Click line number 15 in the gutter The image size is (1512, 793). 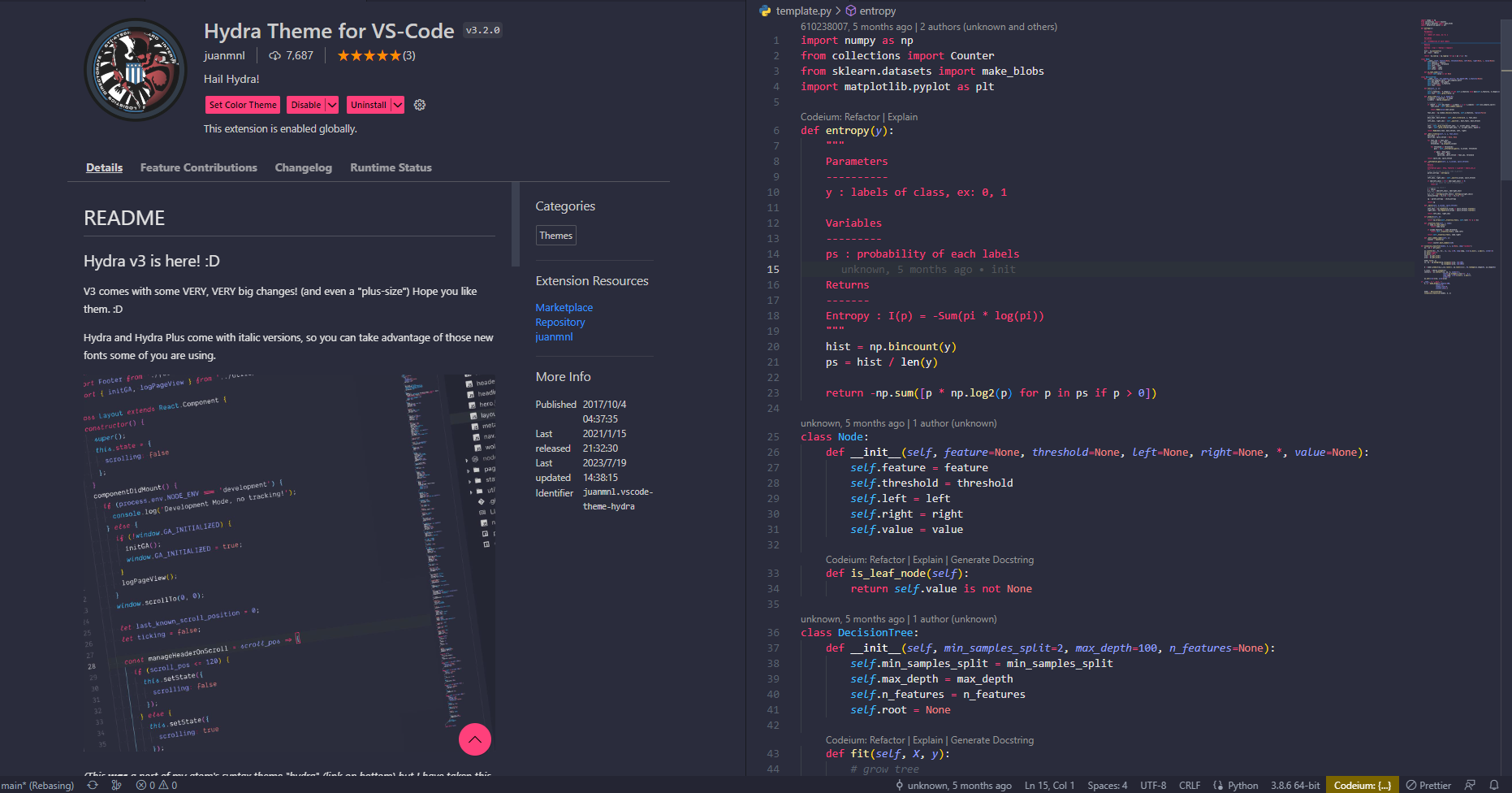(x=773, y=269)
